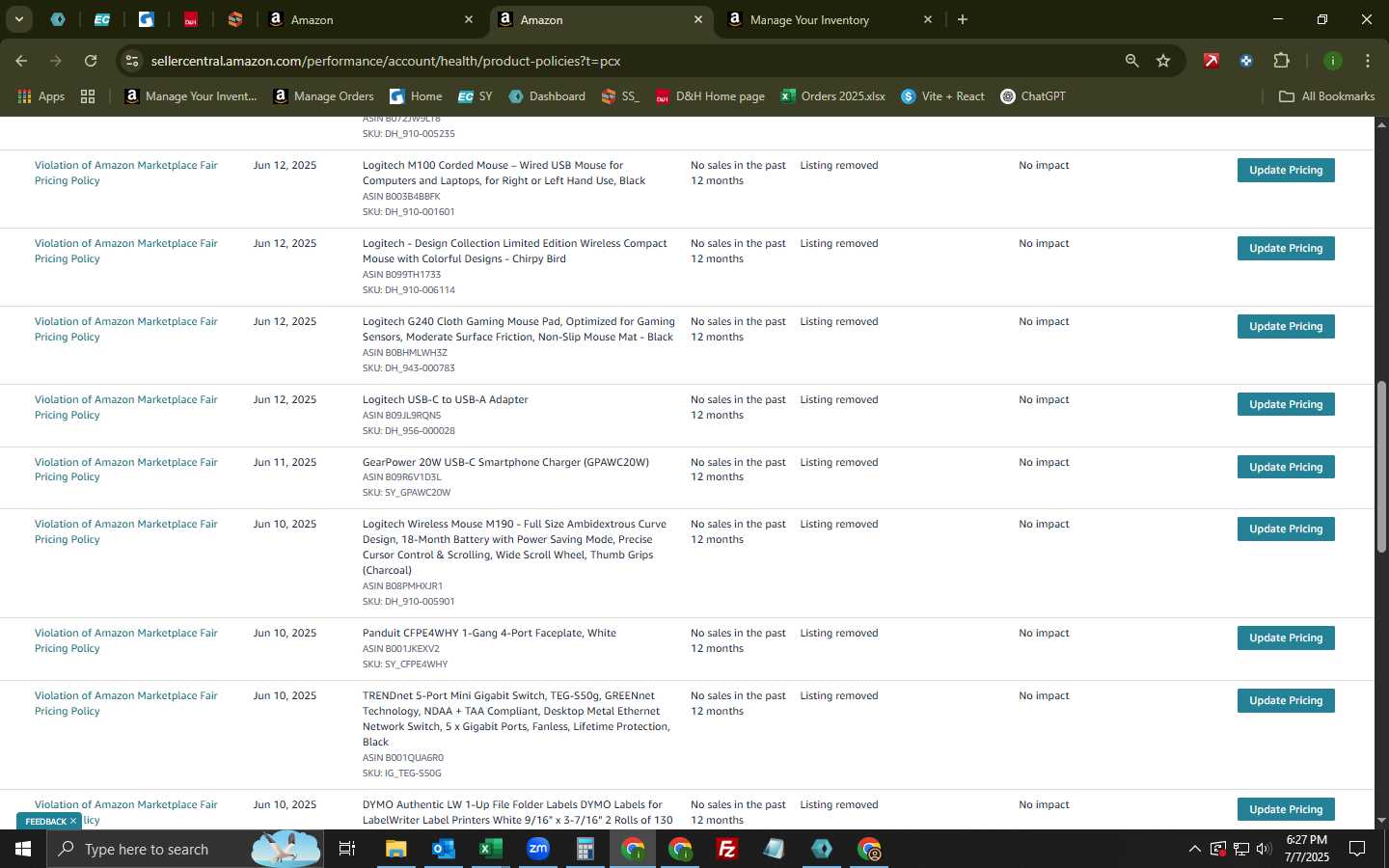This screenshot has width=1389, height=868.
Task: Switch to the first pinned Chrome tab
Action: coord(58,19)
